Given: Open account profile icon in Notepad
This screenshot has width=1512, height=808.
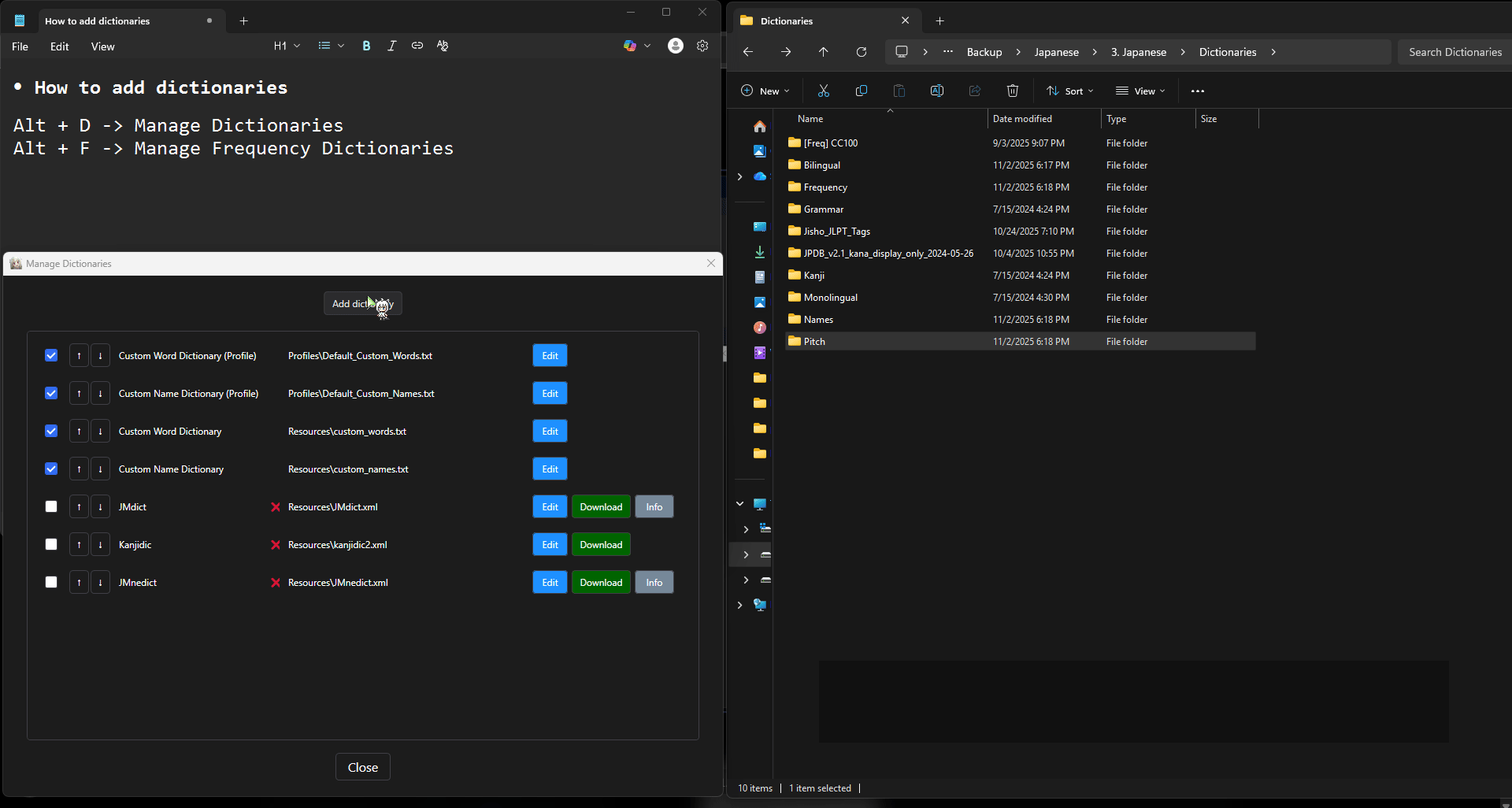Looking at the screenshot, I should [676, 46].
